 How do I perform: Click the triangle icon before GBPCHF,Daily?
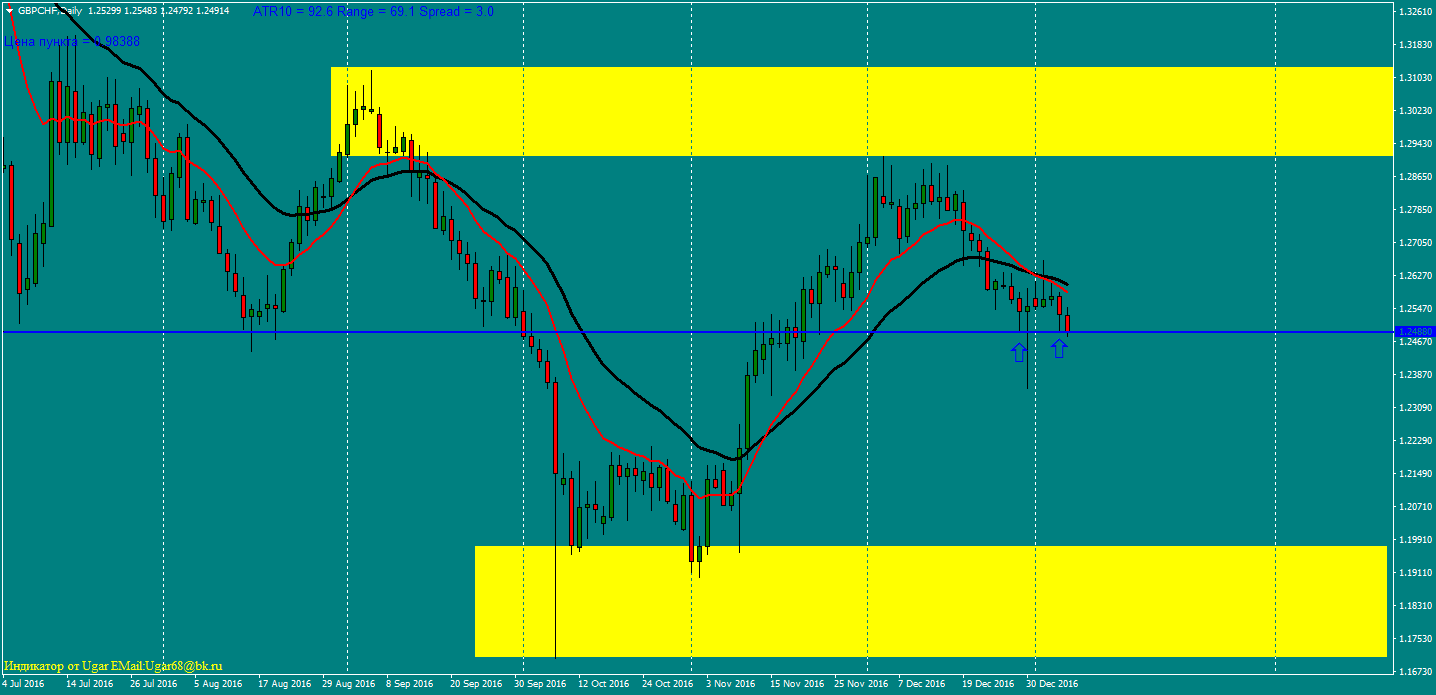tap(9, 11)
